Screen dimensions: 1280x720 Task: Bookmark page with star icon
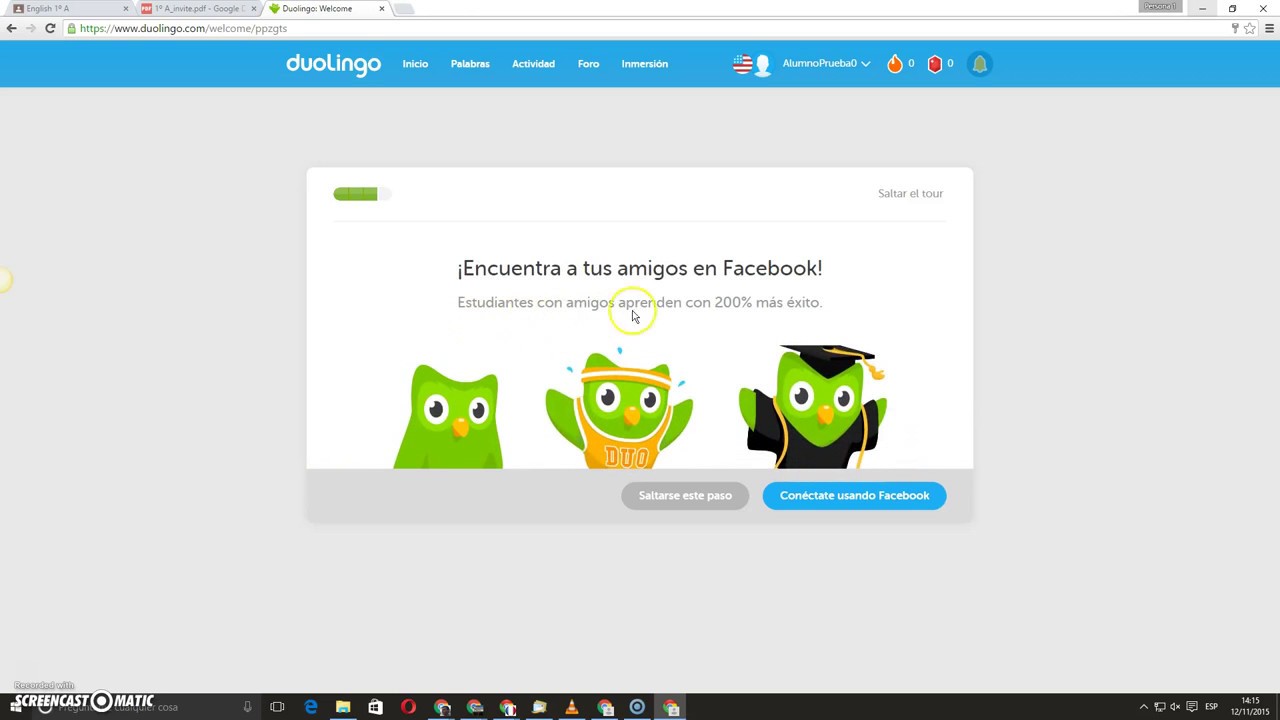coord(1250,28)
